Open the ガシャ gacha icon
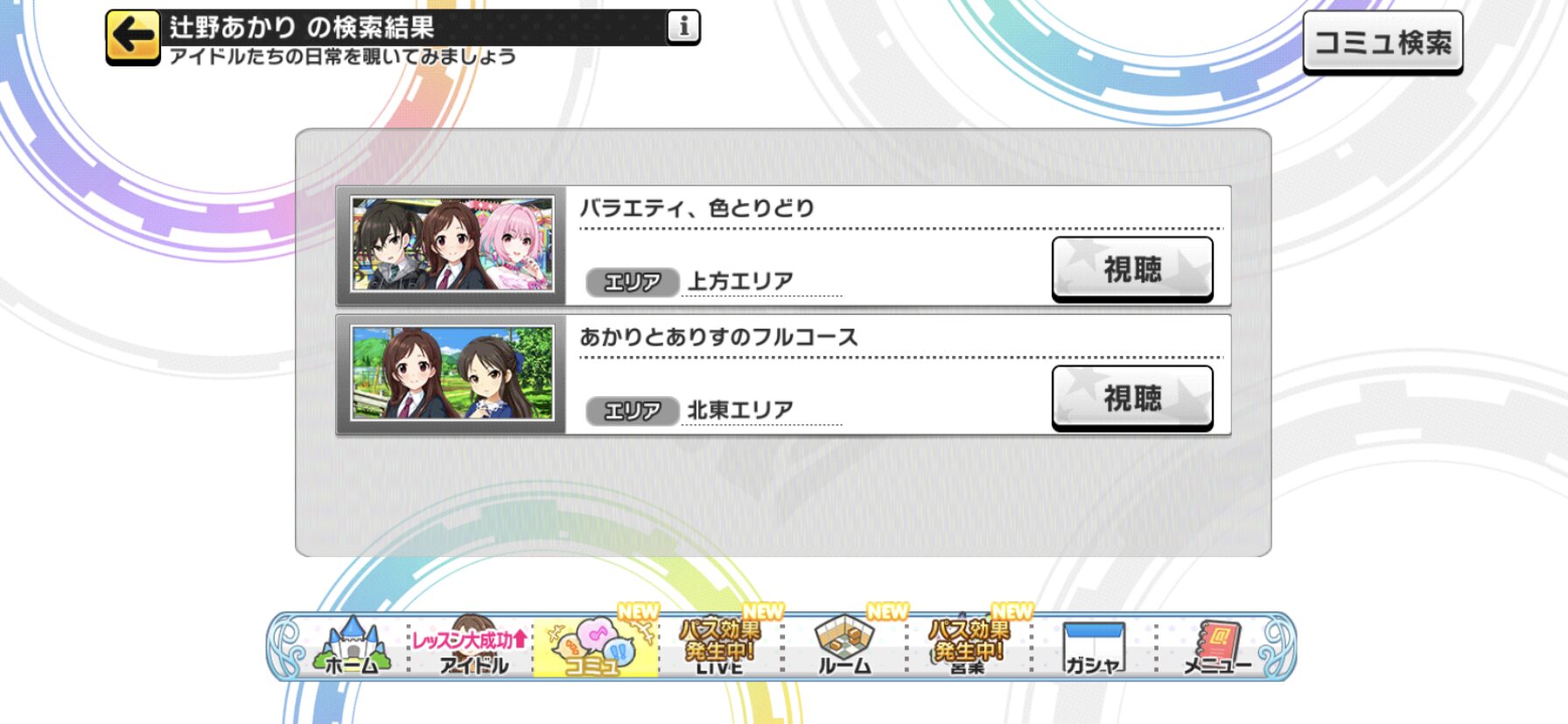The height and width of the screenshot is (724, 1568). click(x=1092, y=646)
